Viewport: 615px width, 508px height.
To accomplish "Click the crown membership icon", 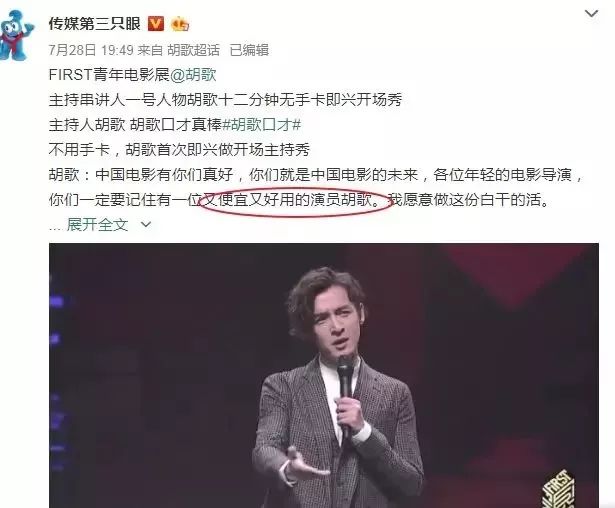I will 180,24.
